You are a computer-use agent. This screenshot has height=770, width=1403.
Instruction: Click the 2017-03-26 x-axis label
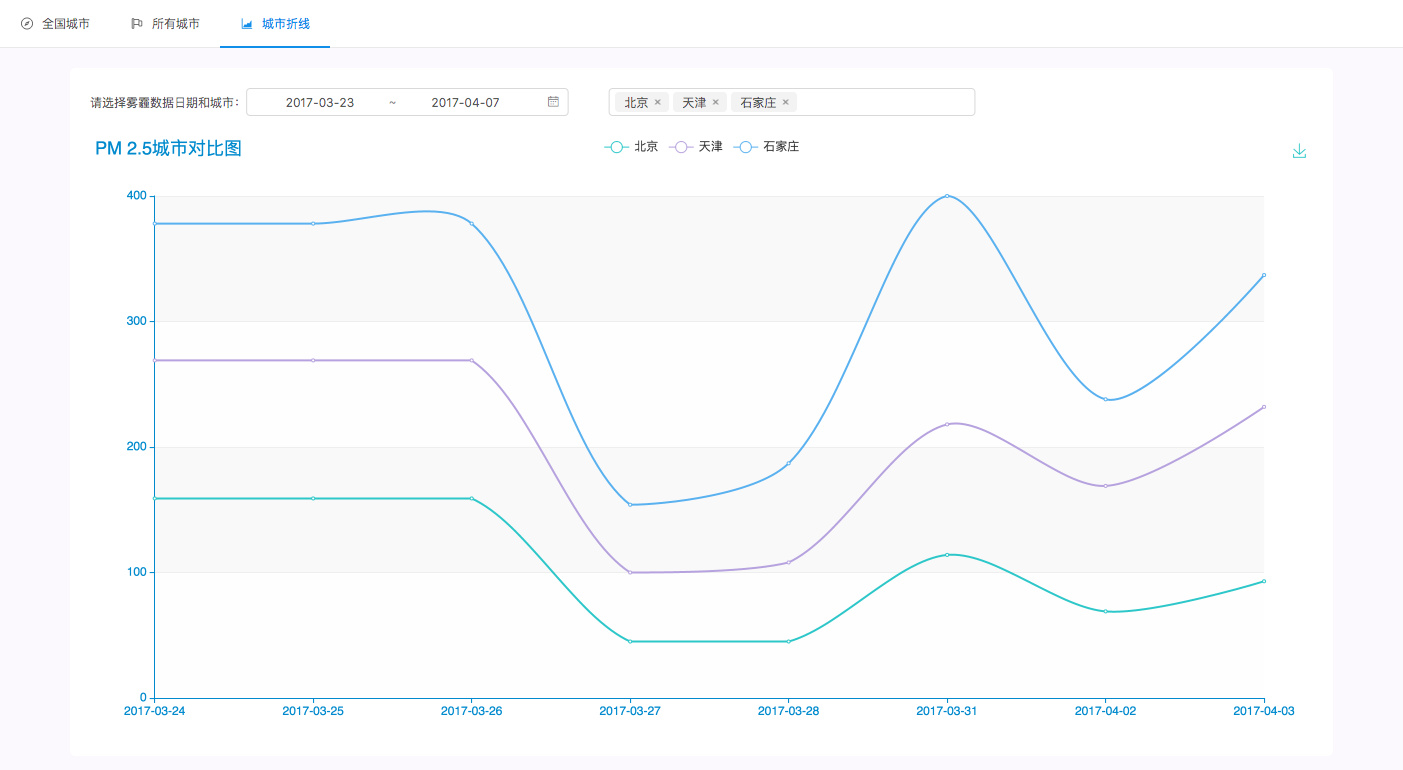tap(472, 711)
